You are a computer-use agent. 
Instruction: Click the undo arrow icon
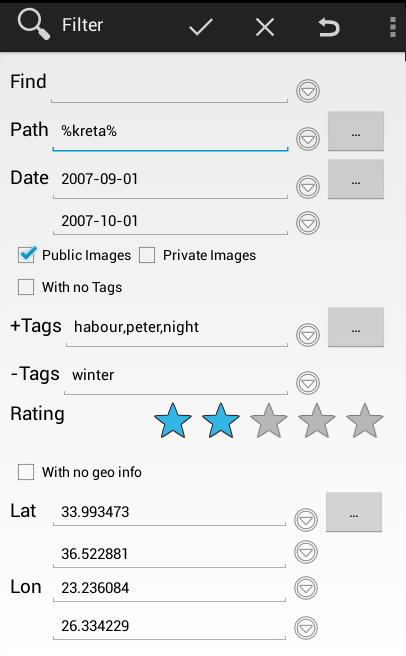(x=329, y=28)
